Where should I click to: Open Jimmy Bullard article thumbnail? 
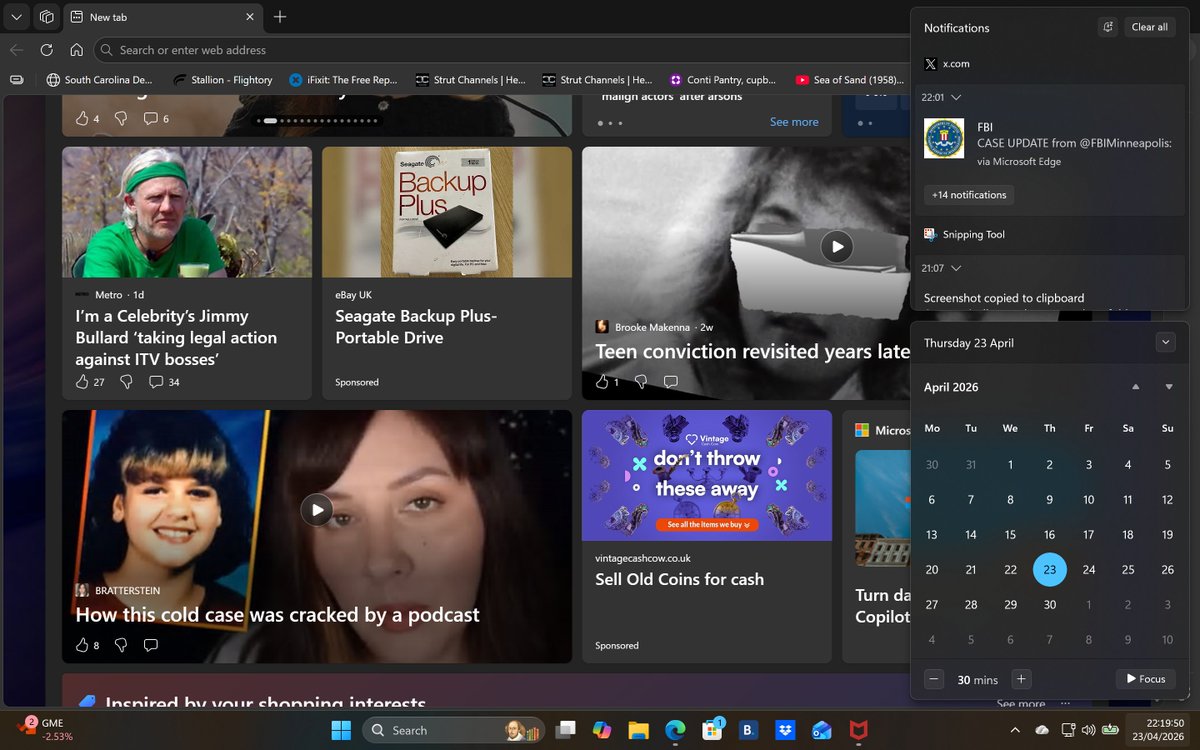[187, 212]
